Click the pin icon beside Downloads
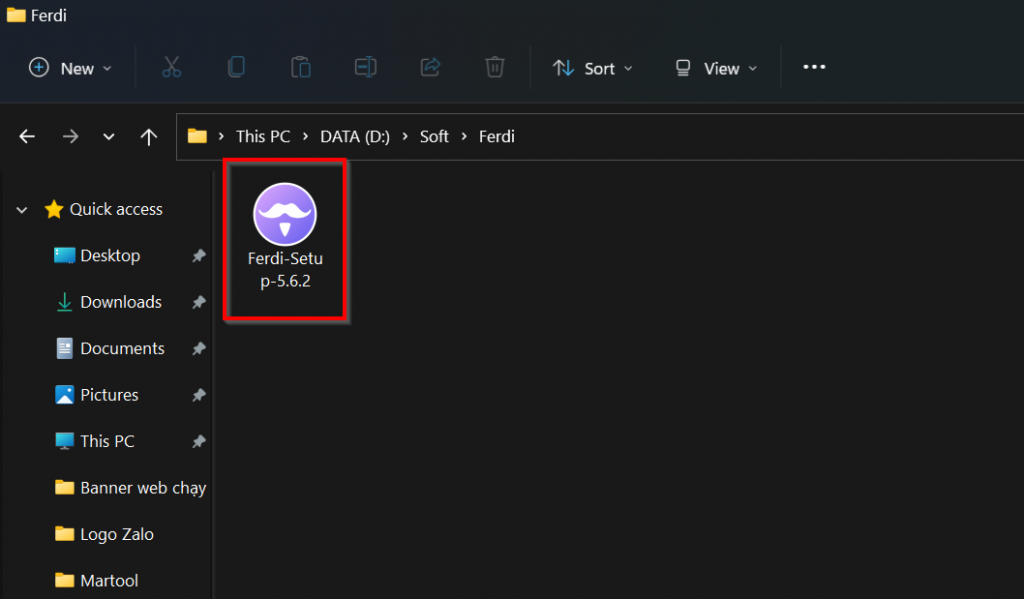 (x=199, y=302)
